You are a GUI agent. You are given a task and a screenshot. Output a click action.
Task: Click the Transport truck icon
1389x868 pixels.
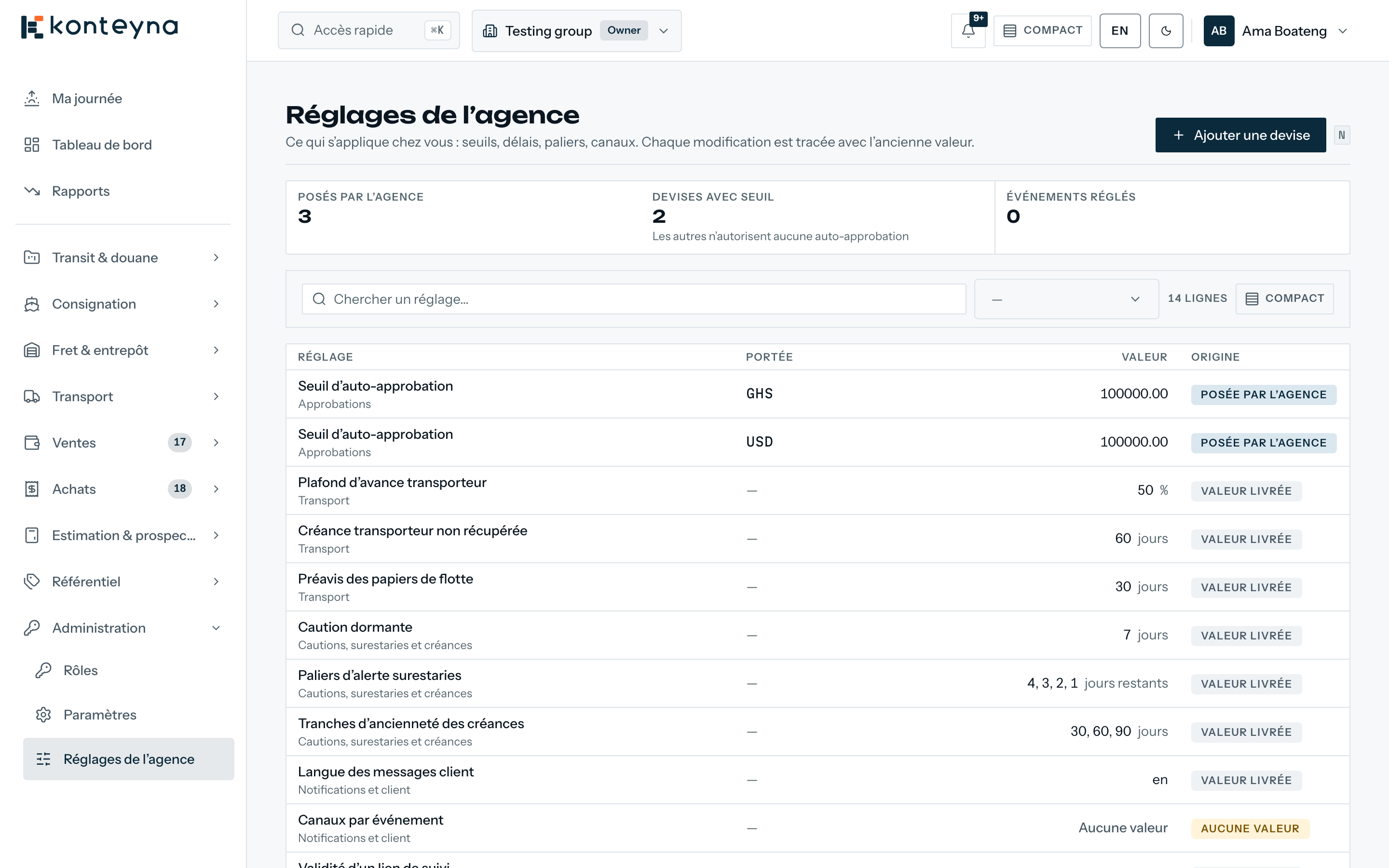[x=31, y=397]
